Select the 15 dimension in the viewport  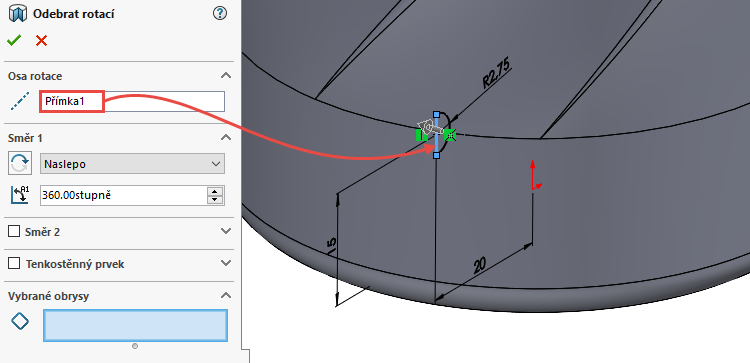[x=332, y=245]
